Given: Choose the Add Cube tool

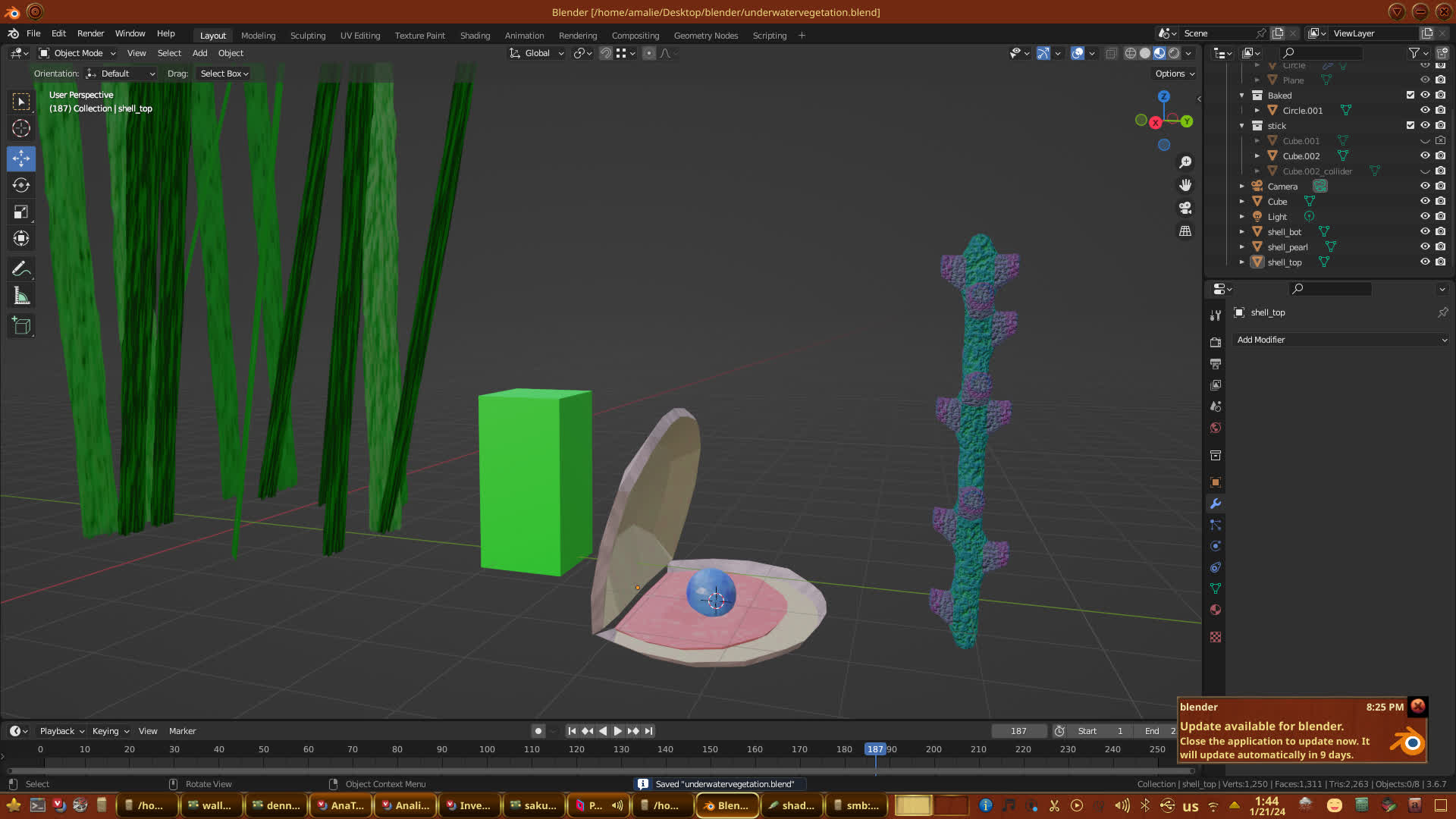Looking at the screenshot, I should click(x=21, y=326).
